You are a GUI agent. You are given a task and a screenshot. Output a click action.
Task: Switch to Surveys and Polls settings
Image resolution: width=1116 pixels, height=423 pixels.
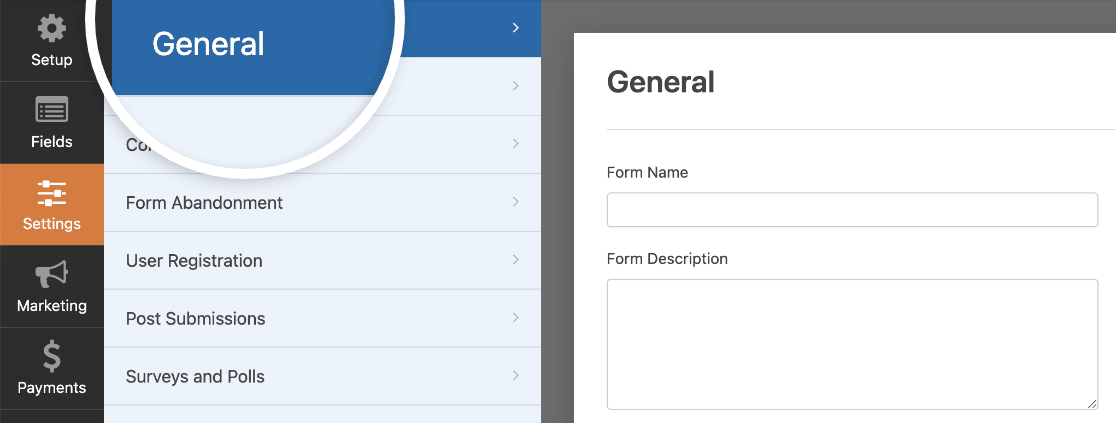(195, 377)
